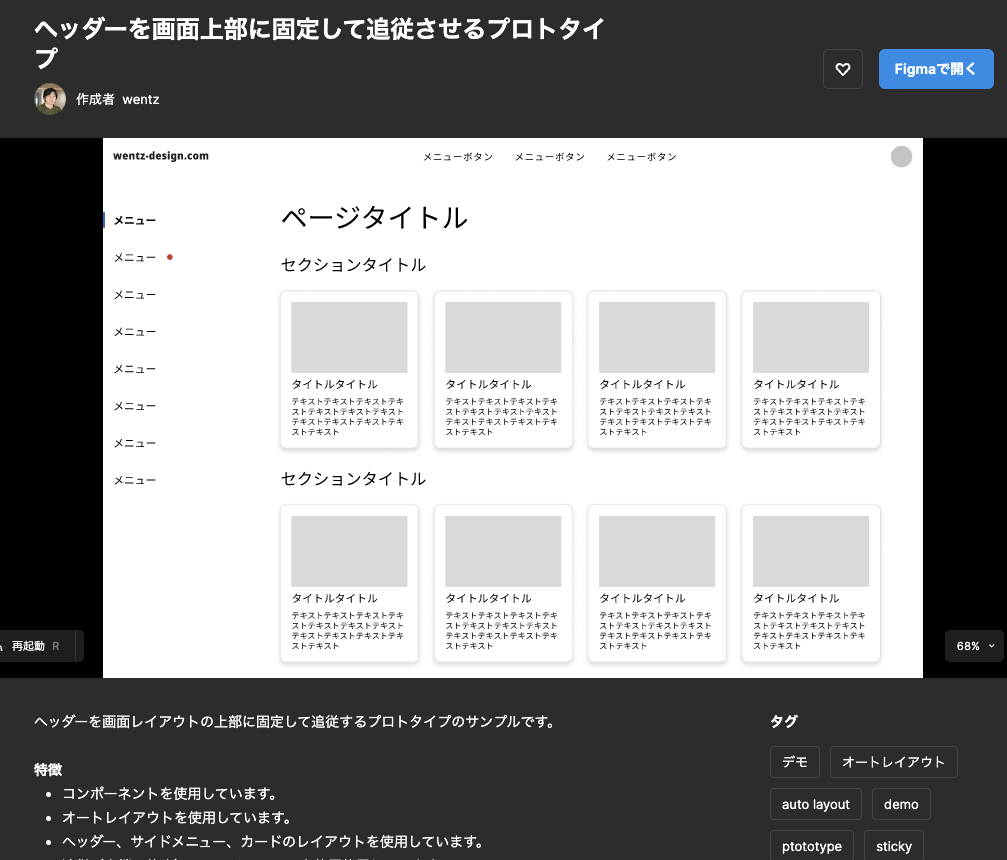The height and width of the screenshot is (860, 1007).
Task: Click the auto layout tag
Action: click(815, 803)
